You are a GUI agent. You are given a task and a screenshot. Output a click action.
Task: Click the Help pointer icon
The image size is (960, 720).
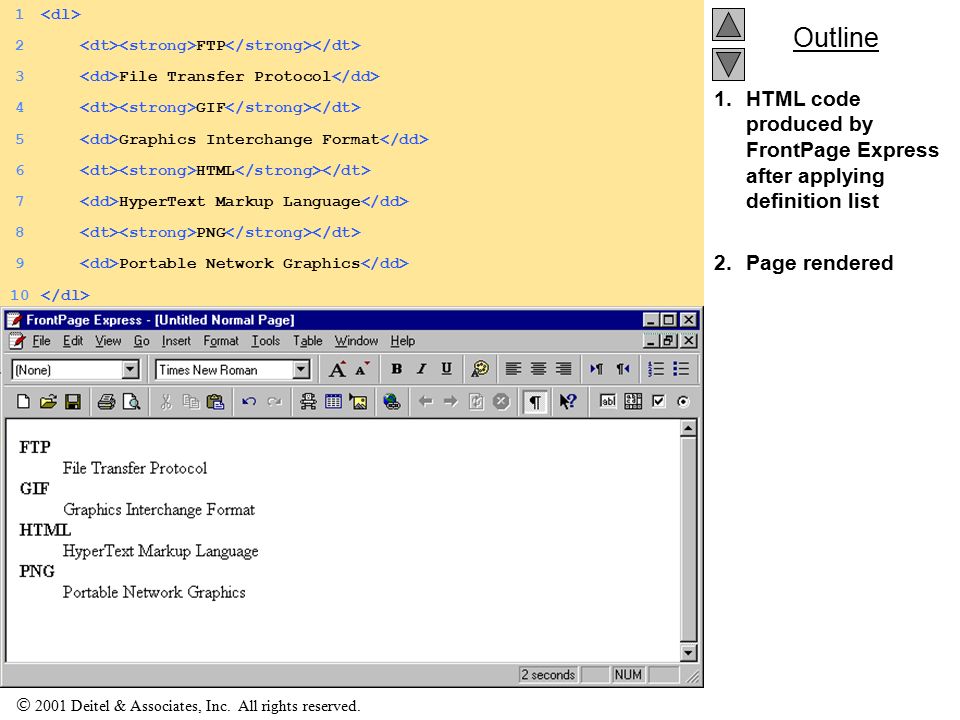pos(568,402)
